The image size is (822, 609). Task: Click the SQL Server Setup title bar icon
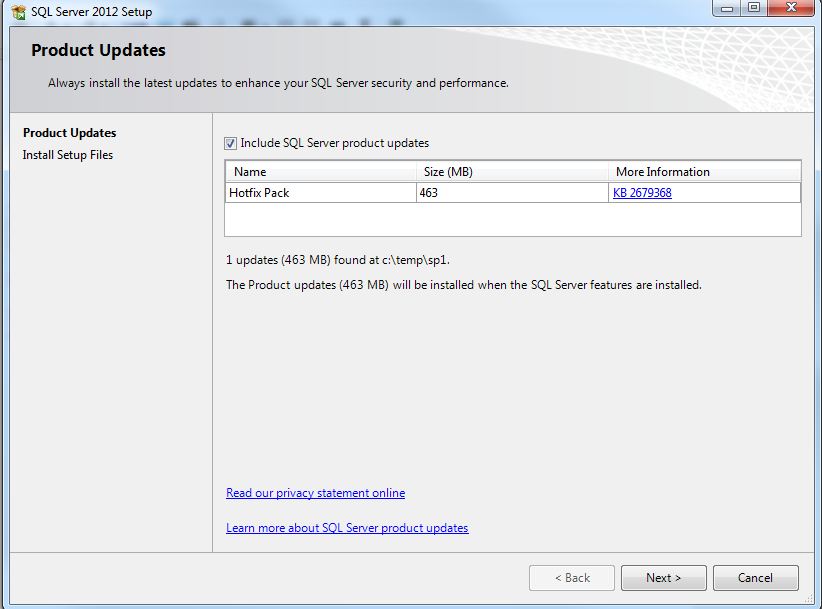[x=18, y=12]
